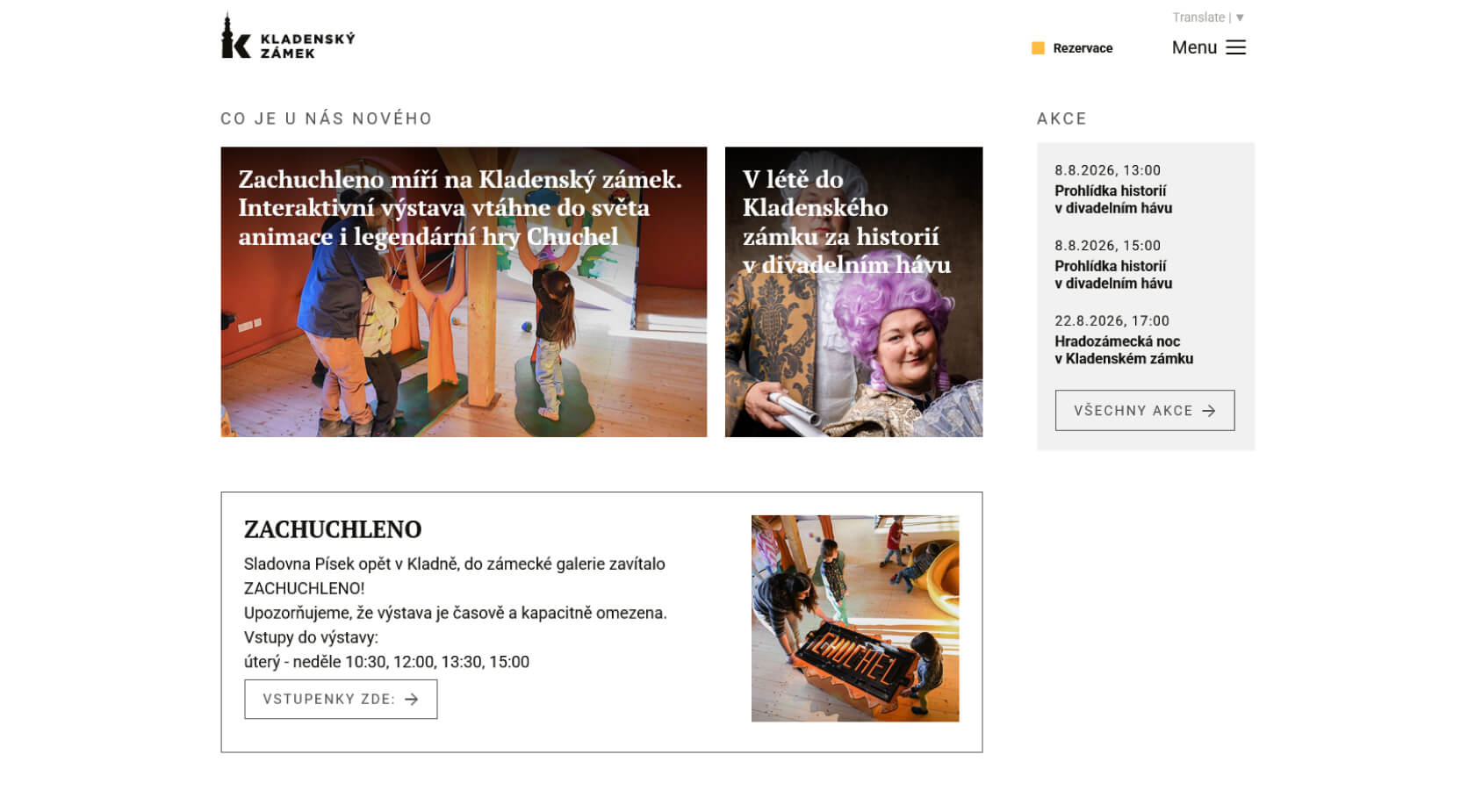Click the date 22.8.2026, 17:00
This screenshot has width=1475, height=812.
click(x=1112, y=321)
